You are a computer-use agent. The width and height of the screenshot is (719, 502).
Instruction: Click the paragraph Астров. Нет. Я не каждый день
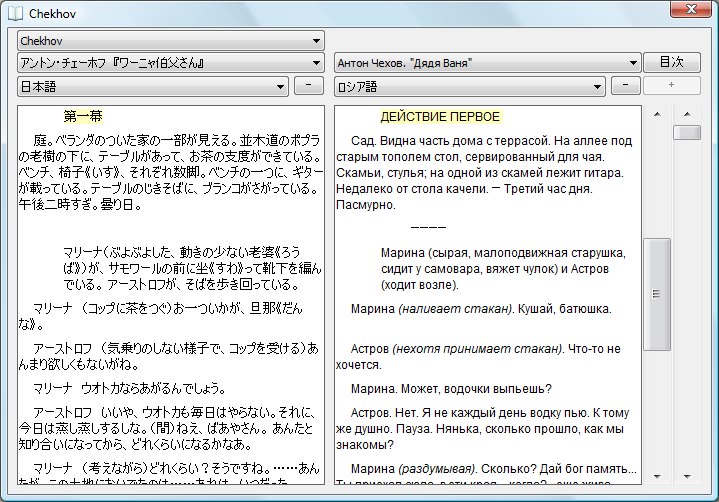click(x=483, y=429)
